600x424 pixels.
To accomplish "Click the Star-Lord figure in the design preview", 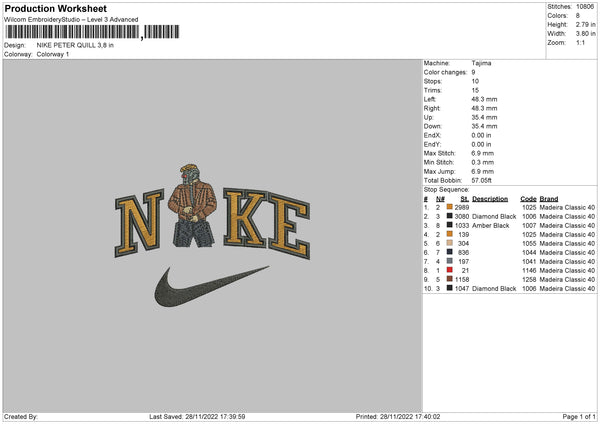I will pyautogui.click(x=192, y=206).
